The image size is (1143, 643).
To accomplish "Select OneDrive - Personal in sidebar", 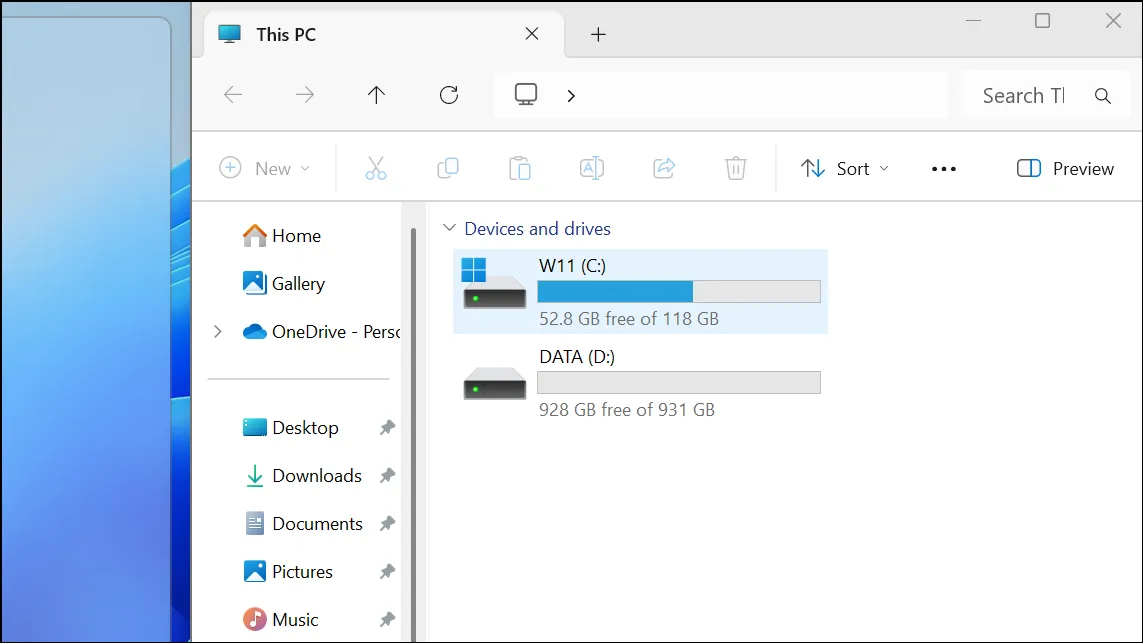I will pyautogui.click(x=321, y=332).
